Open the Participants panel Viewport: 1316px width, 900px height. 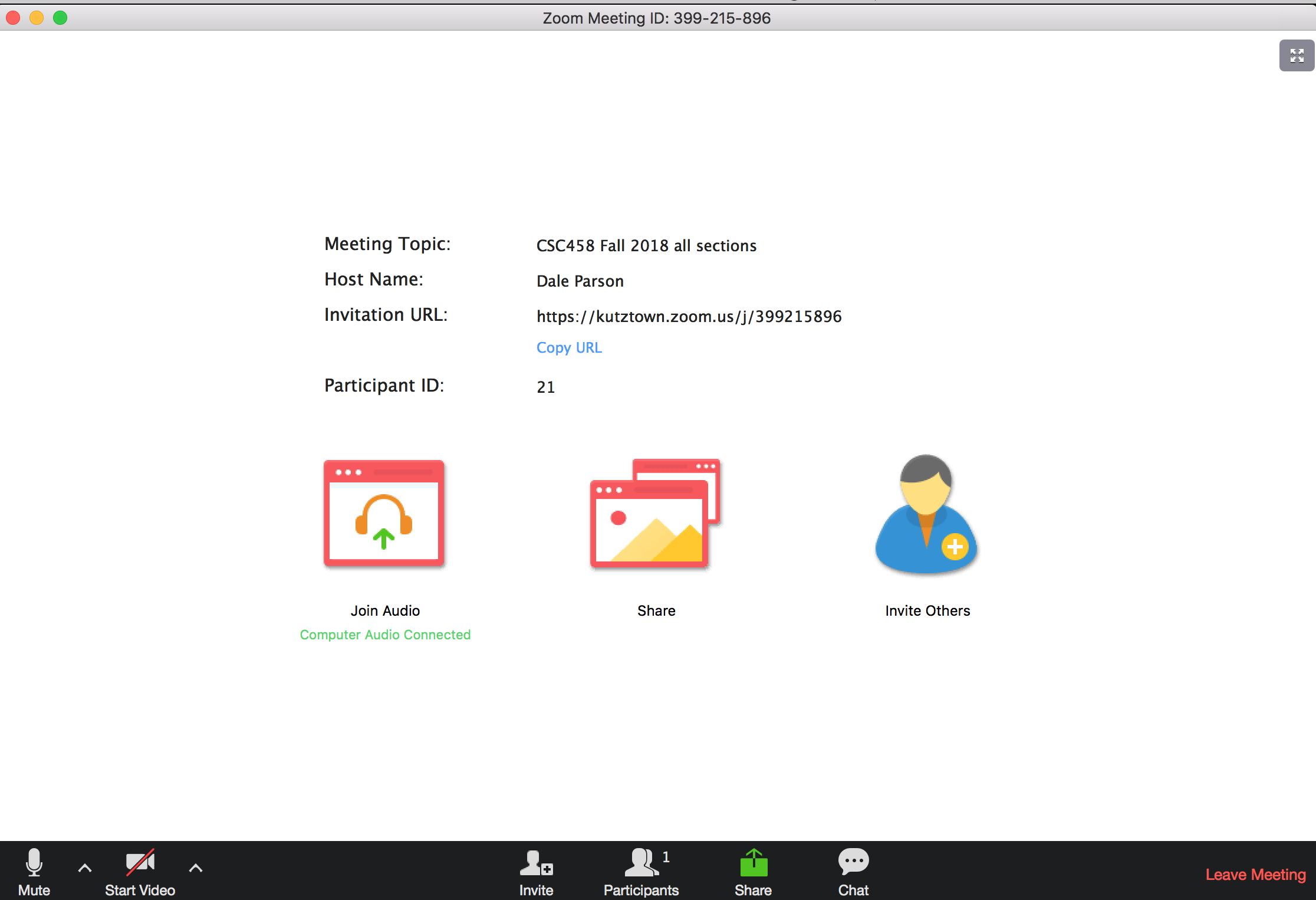point(641,872)
